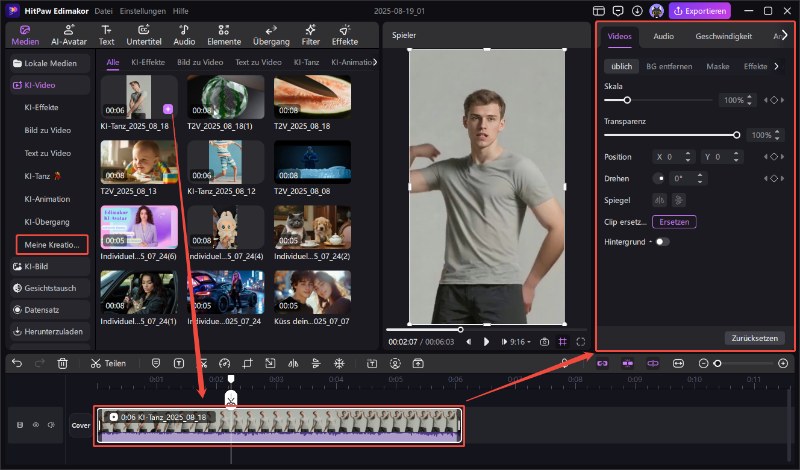The width and height of the screenshot is (800, 470).
Task: Click the Teilen split tool
Action: tap(108, 363)
